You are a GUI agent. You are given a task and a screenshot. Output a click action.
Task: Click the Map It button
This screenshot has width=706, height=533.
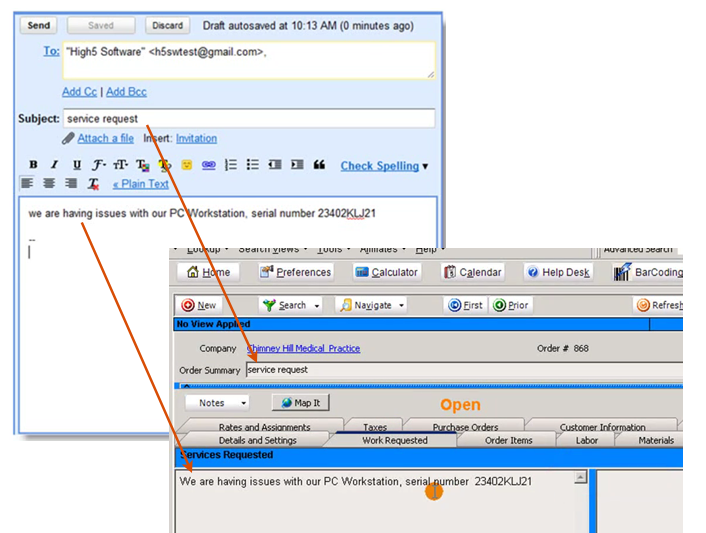tap(301, 403)
